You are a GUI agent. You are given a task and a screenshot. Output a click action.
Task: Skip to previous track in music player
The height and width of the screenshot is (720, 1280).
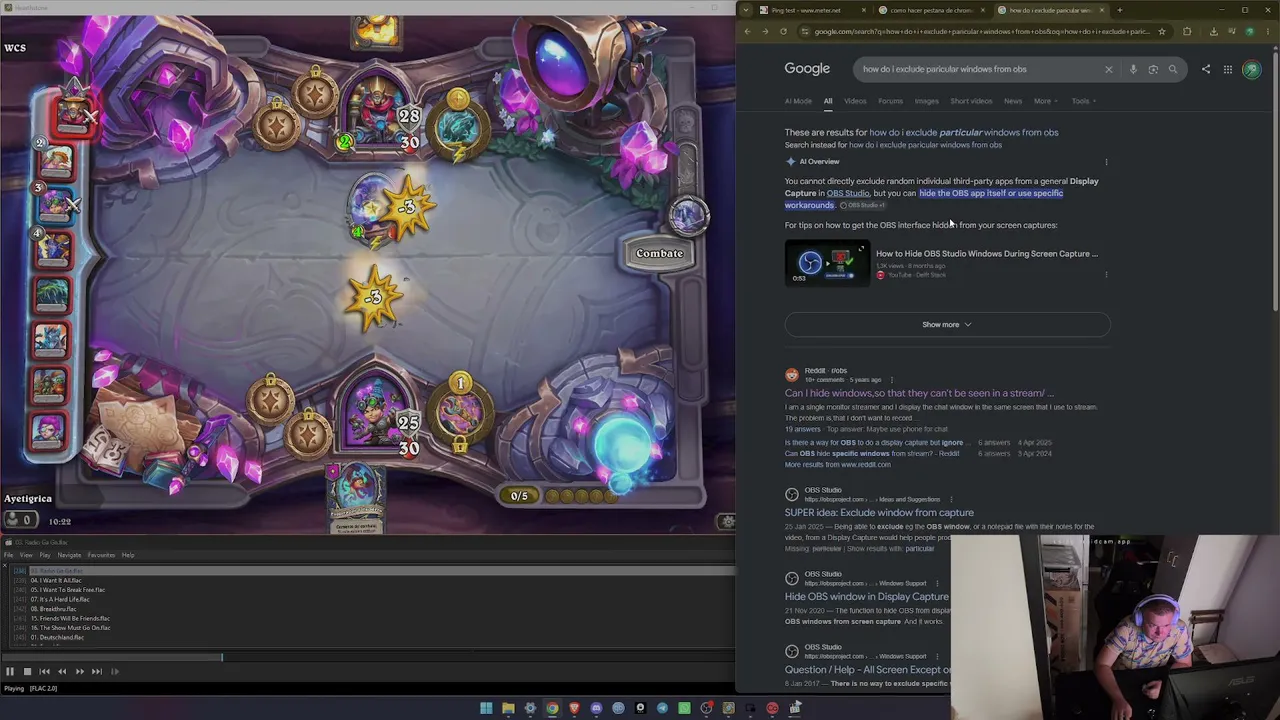44,671
